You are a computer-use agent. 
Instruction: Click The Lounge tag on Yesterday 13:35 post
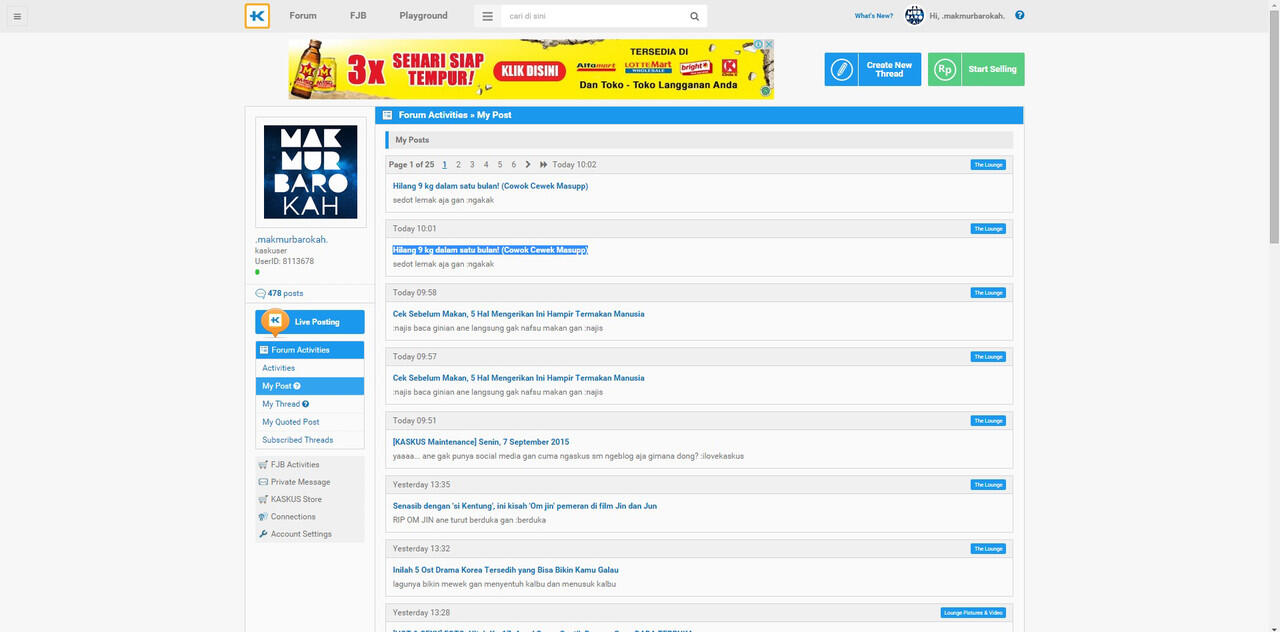tap(988, 485)
